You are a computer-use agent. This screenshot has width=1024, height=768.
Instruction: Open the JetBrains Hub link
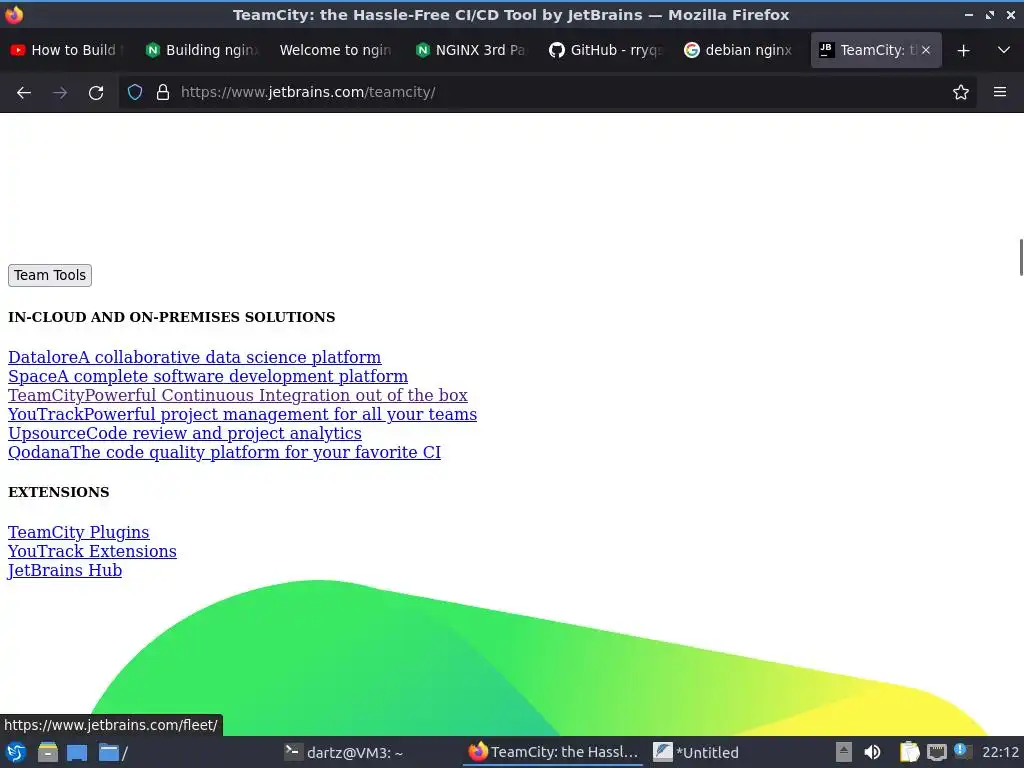coord(65,570)
